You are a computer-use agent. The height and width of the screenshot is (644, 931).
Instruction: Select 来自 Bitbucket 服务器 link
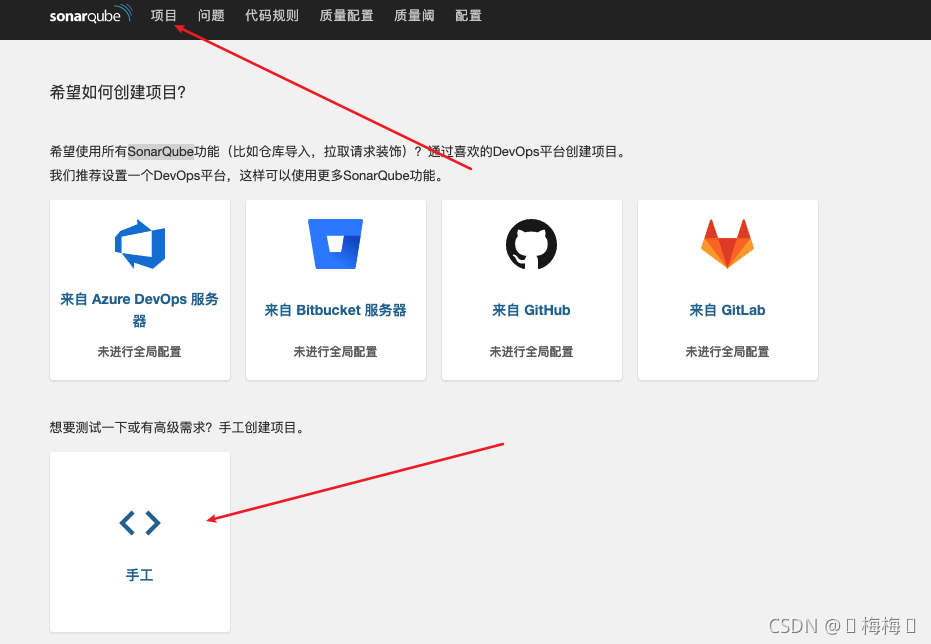[x=335, y=310]
